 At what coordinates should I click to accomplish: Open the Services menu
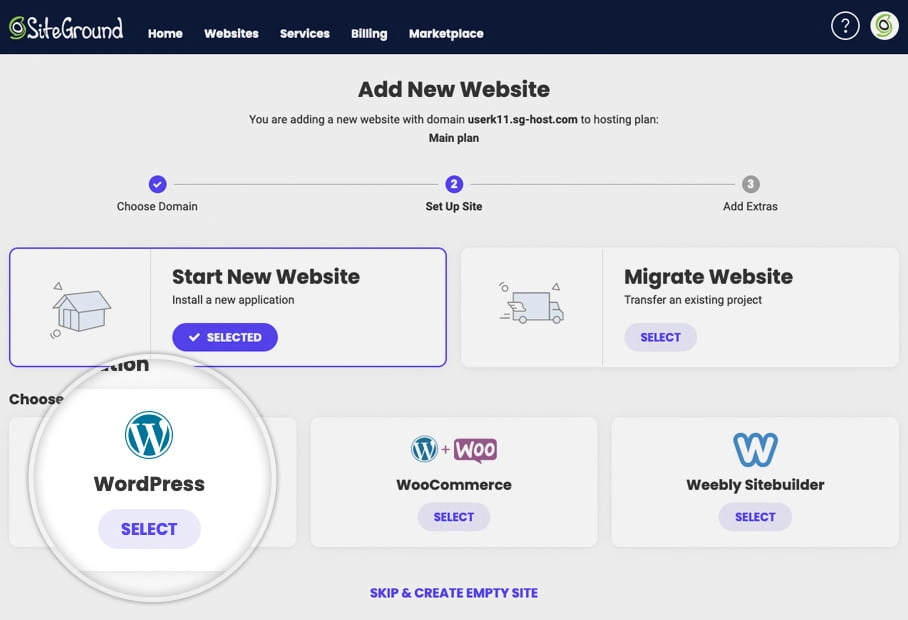coord(304,33)
